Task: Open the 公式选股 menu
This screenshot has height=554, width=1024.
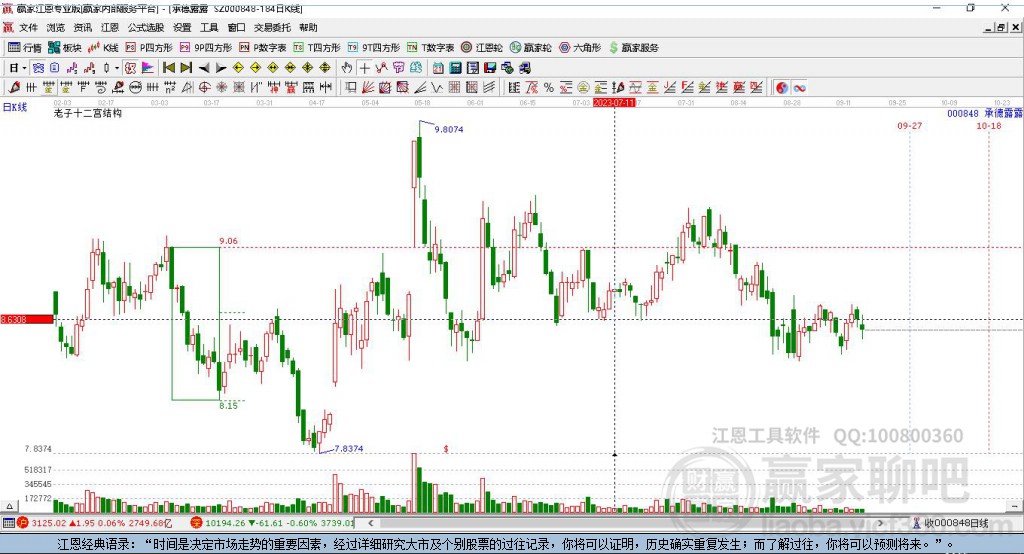Action: click(x=146, y=27)
